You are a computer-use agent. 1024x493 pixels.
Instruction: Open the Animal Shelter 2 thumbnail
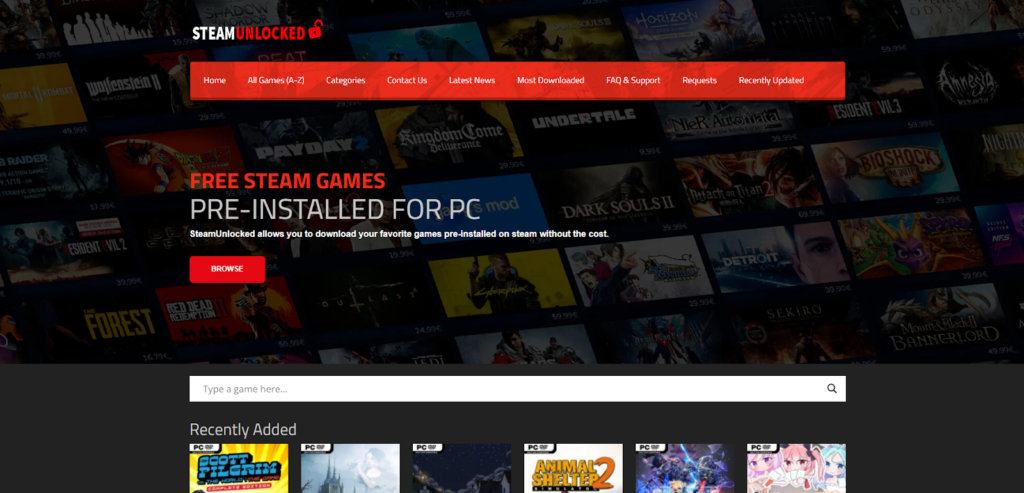573,468
